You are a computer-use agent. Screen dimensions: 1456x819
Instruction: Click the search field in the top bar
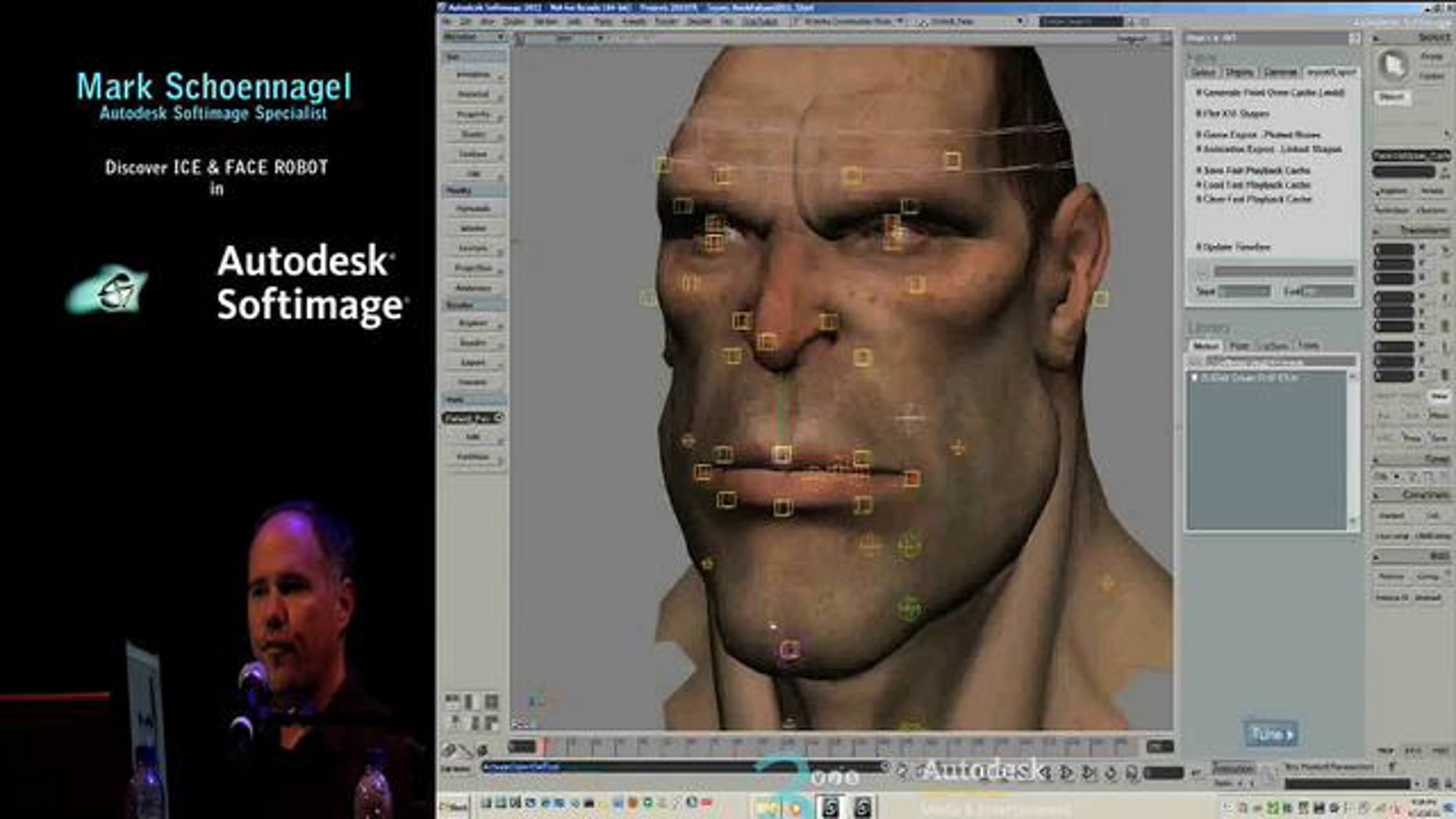[x=1080, y=22]
